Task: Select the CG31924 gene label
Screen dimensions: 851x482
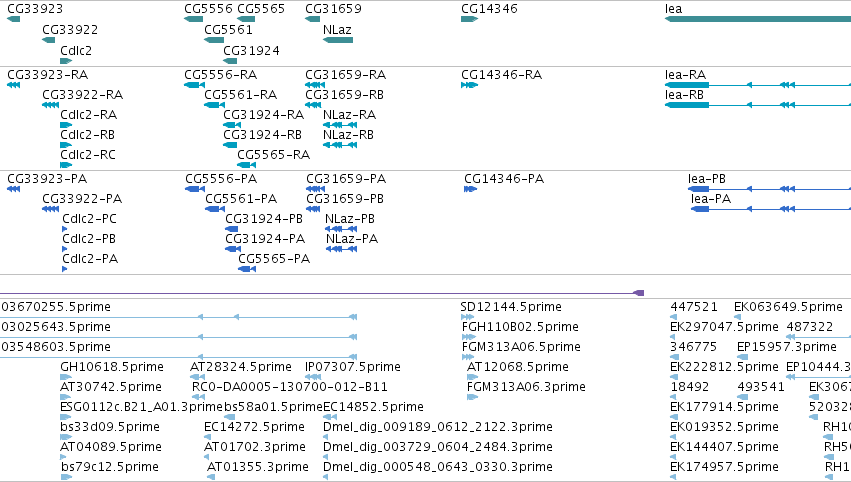Action: point(251,51)
